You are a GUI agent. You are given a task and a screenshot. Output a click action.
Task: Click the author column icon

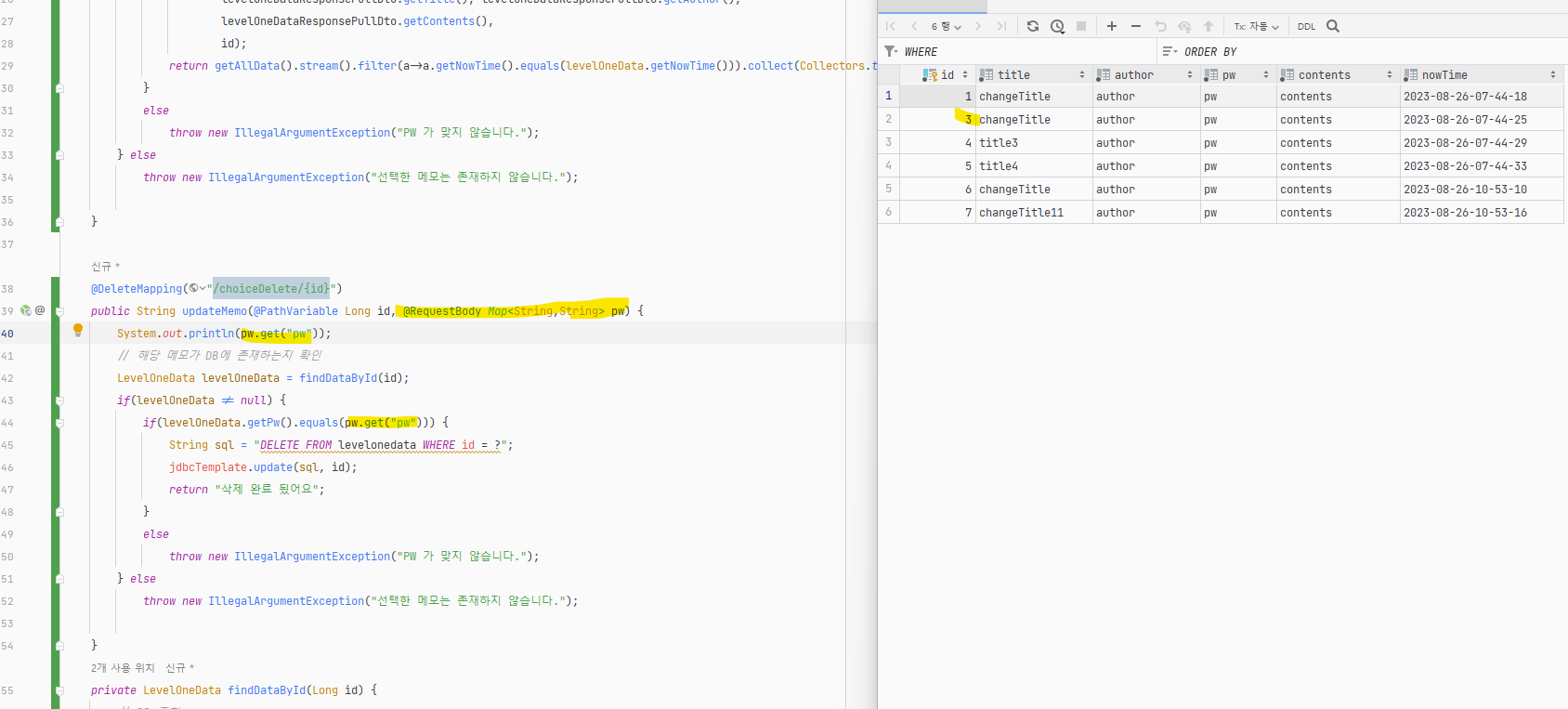[x=1104, y=74]
